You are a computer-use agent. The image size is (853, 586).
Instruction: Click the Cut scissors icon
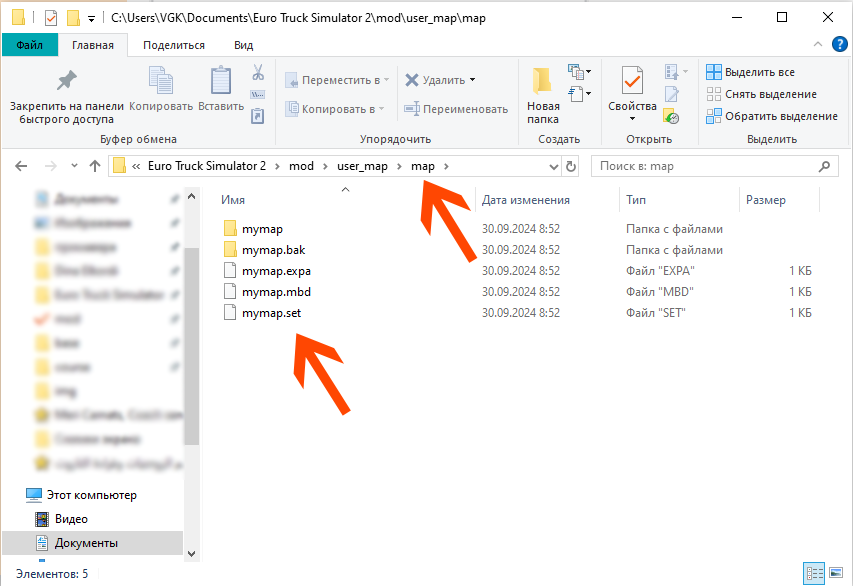click(258, 73)
